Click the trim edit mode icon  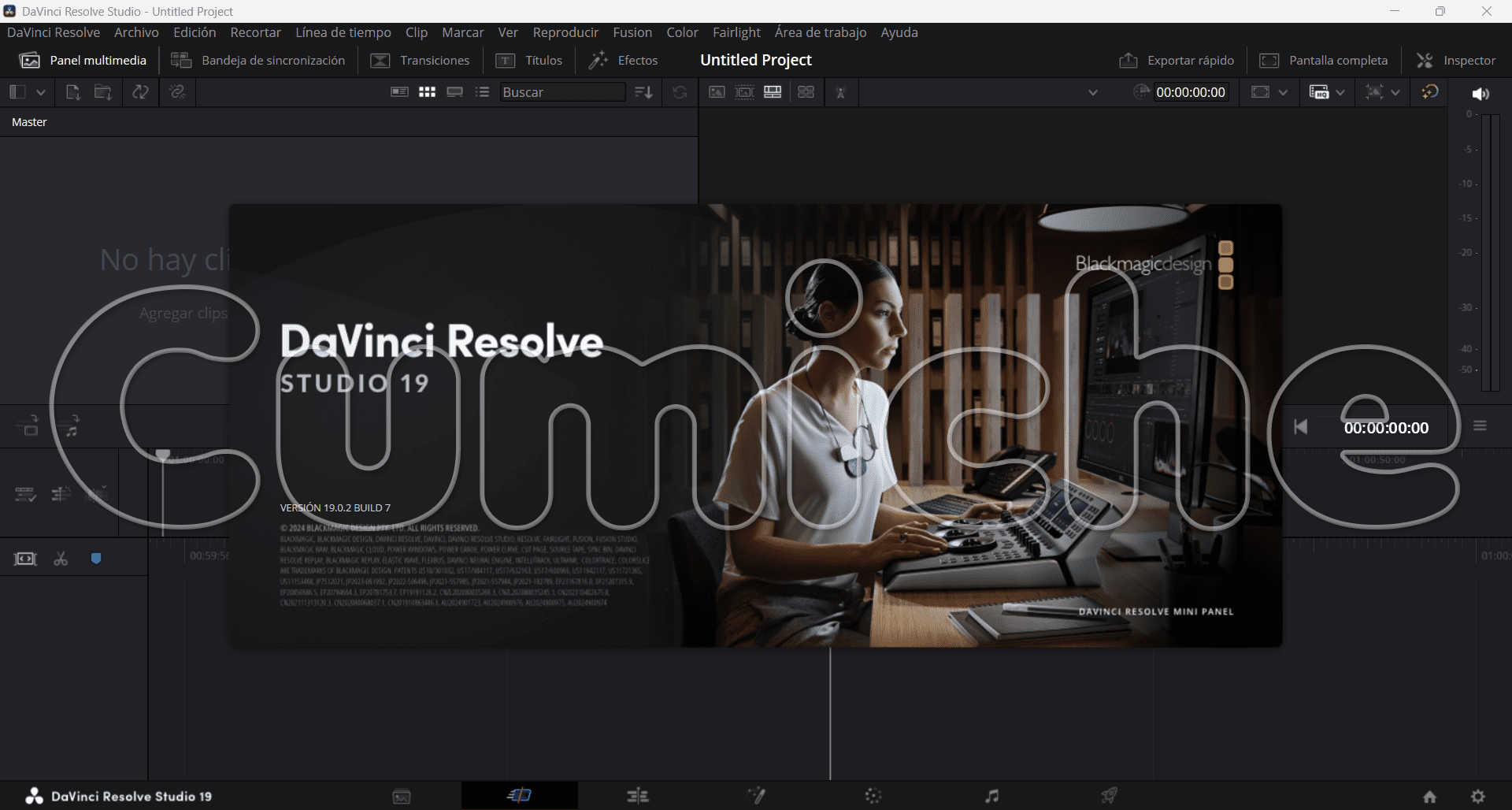click(25, 559)
